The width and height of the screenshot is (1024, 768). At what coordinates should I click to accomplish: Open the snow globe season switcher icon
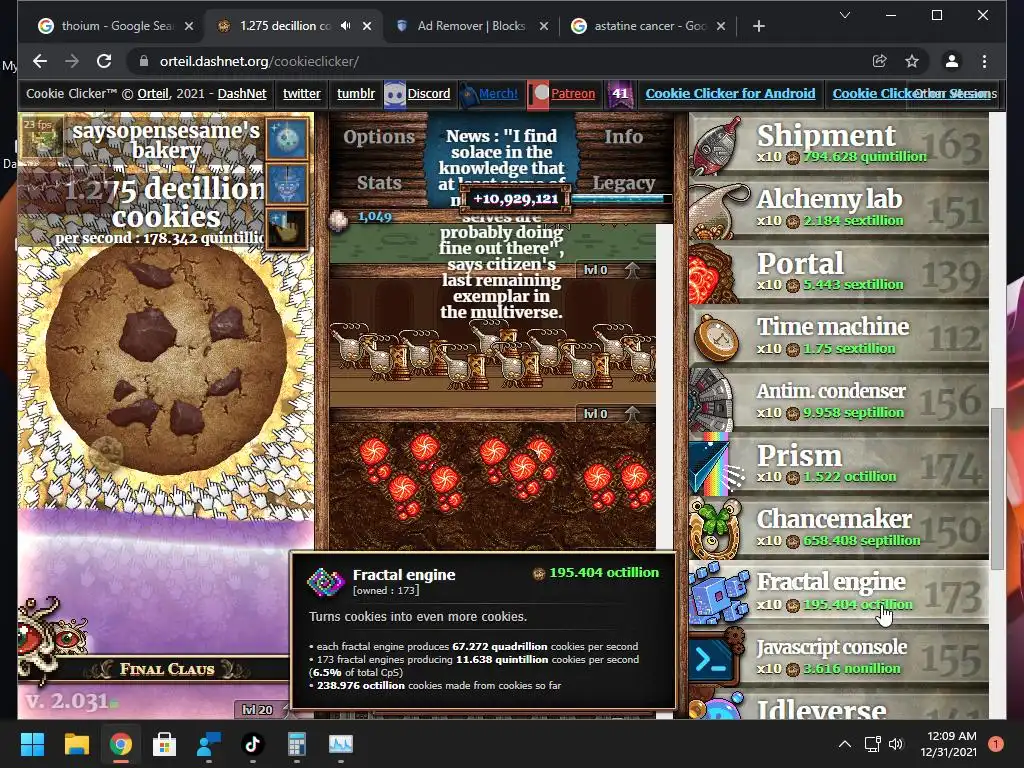[287, 138]
